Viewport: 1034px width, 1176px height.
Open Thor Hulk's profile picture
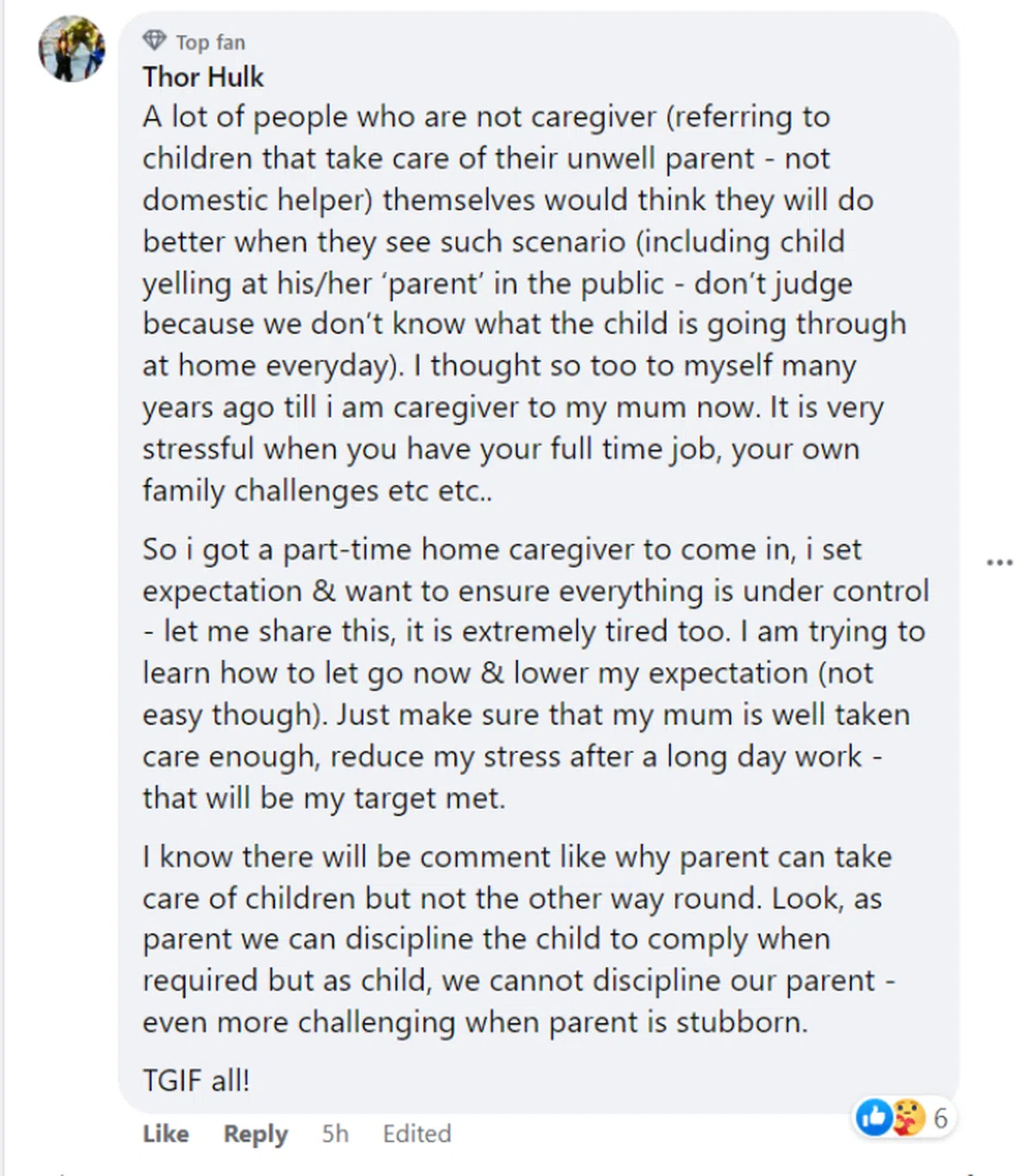click(72, 49)
